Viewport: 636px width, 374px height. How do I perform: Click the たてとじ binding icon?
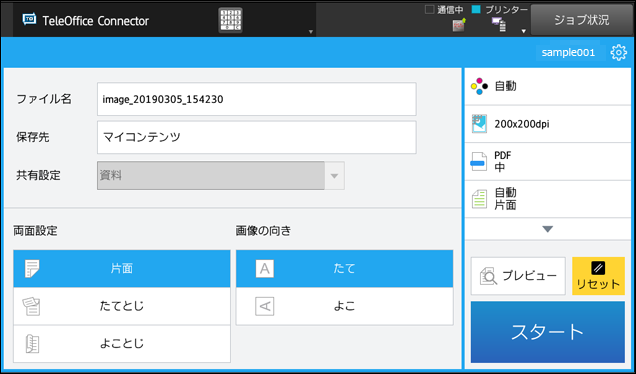pyautogui.click(x=31, y=306)
